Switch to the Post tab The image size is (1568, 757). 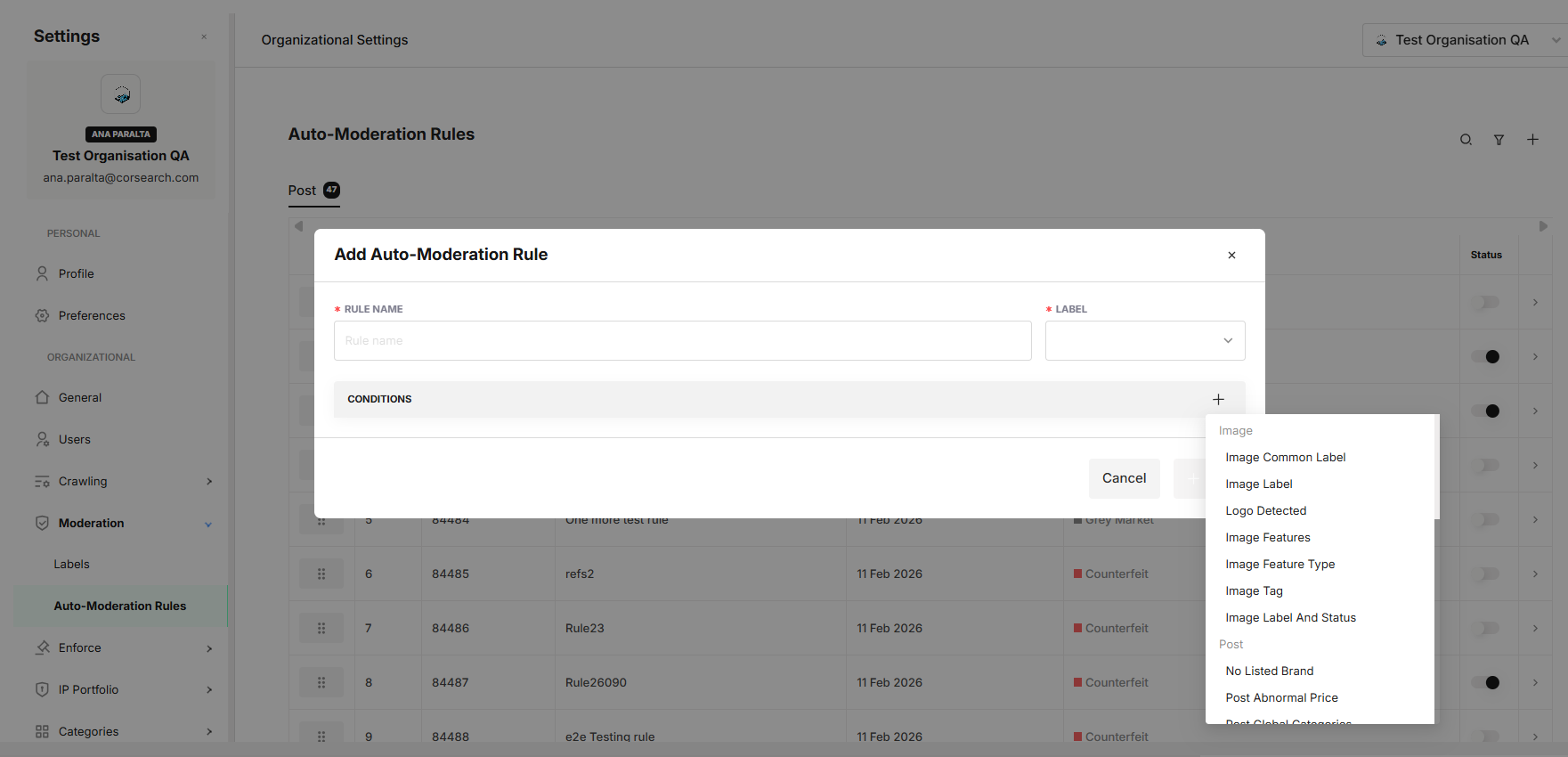pos(313,191)
